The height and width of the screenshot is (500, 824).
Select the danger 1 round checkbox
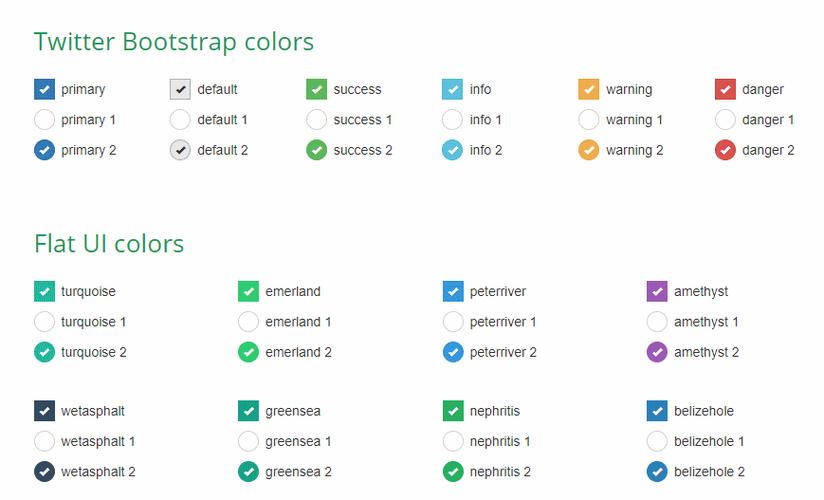pyautogui.click(x=725, y=120)
